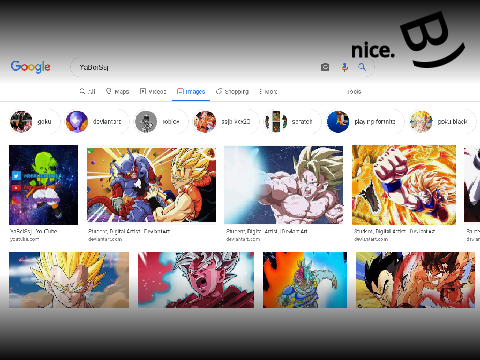The width and height of the screenshot is (480, 360).
Task: Switch to the Maps tab
Action: (x=117, y=91)
